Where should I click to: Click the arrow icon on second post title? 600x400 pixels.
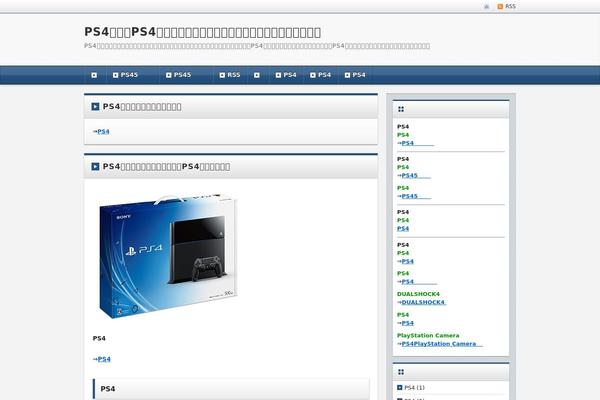(95, 166)
